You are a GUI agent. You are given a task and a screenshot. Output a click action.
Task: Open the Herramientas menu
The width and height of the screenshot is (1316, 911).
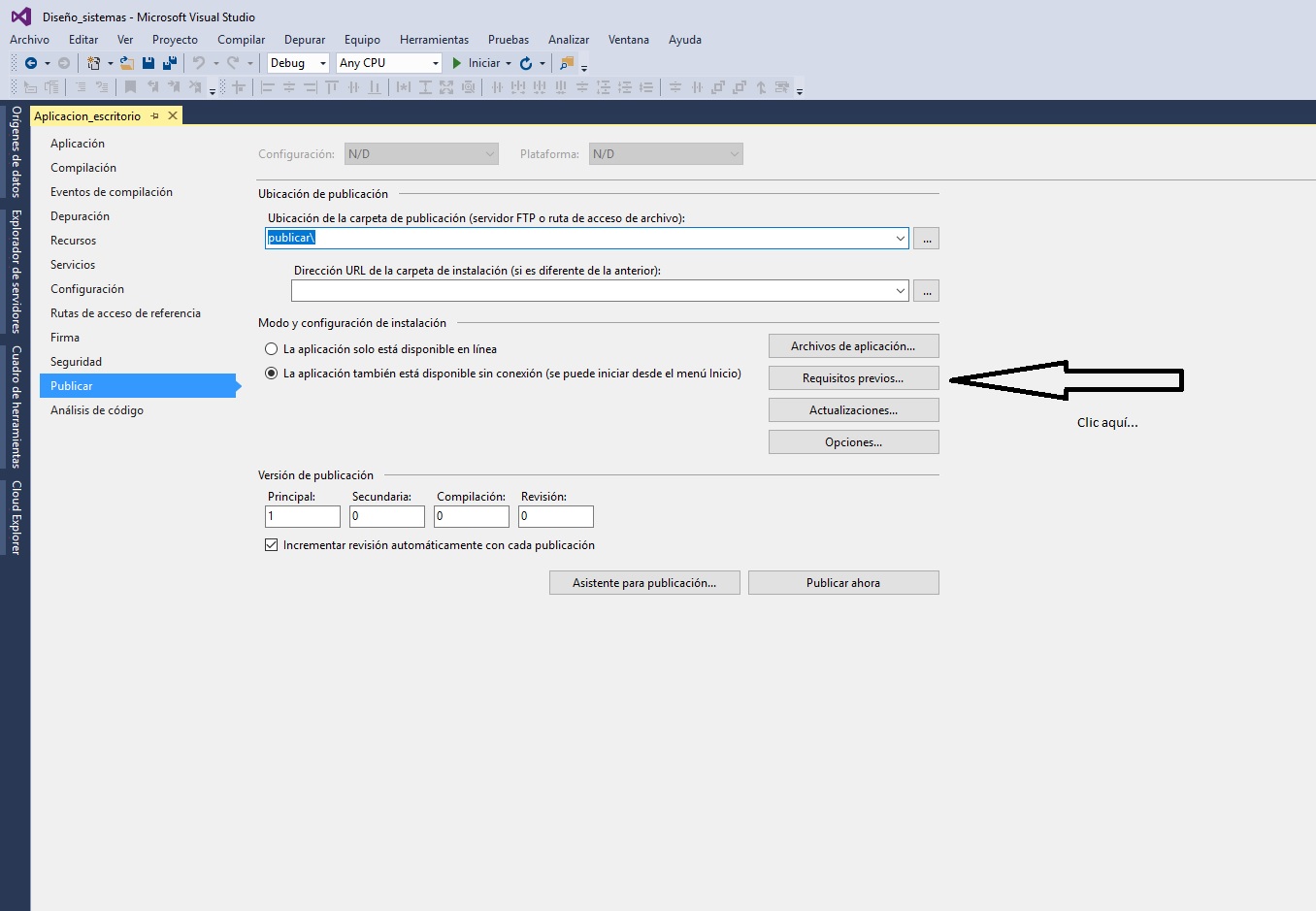click(x=434, y=40)
